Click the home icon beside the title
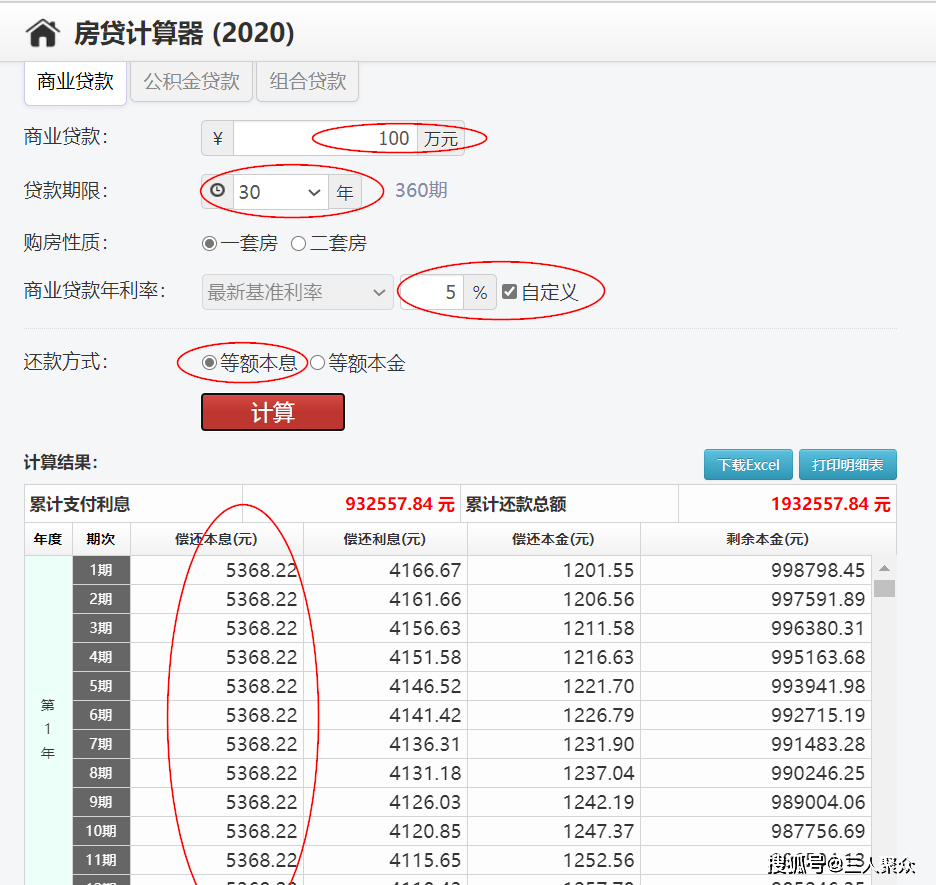 pos(43,34)
